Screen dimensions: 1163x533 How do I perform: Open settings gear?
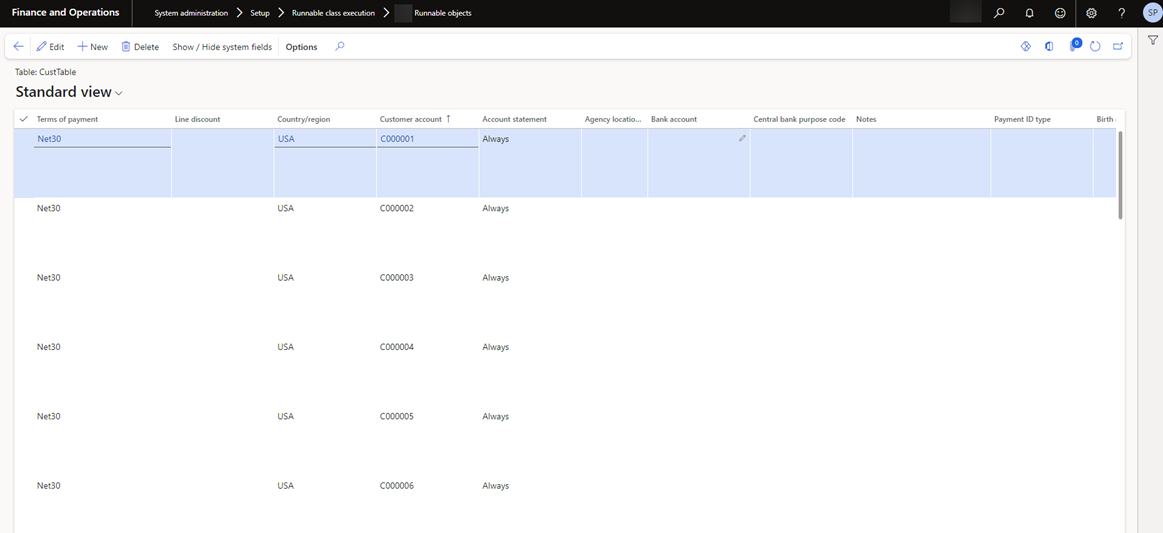(x=1091, y=13)
